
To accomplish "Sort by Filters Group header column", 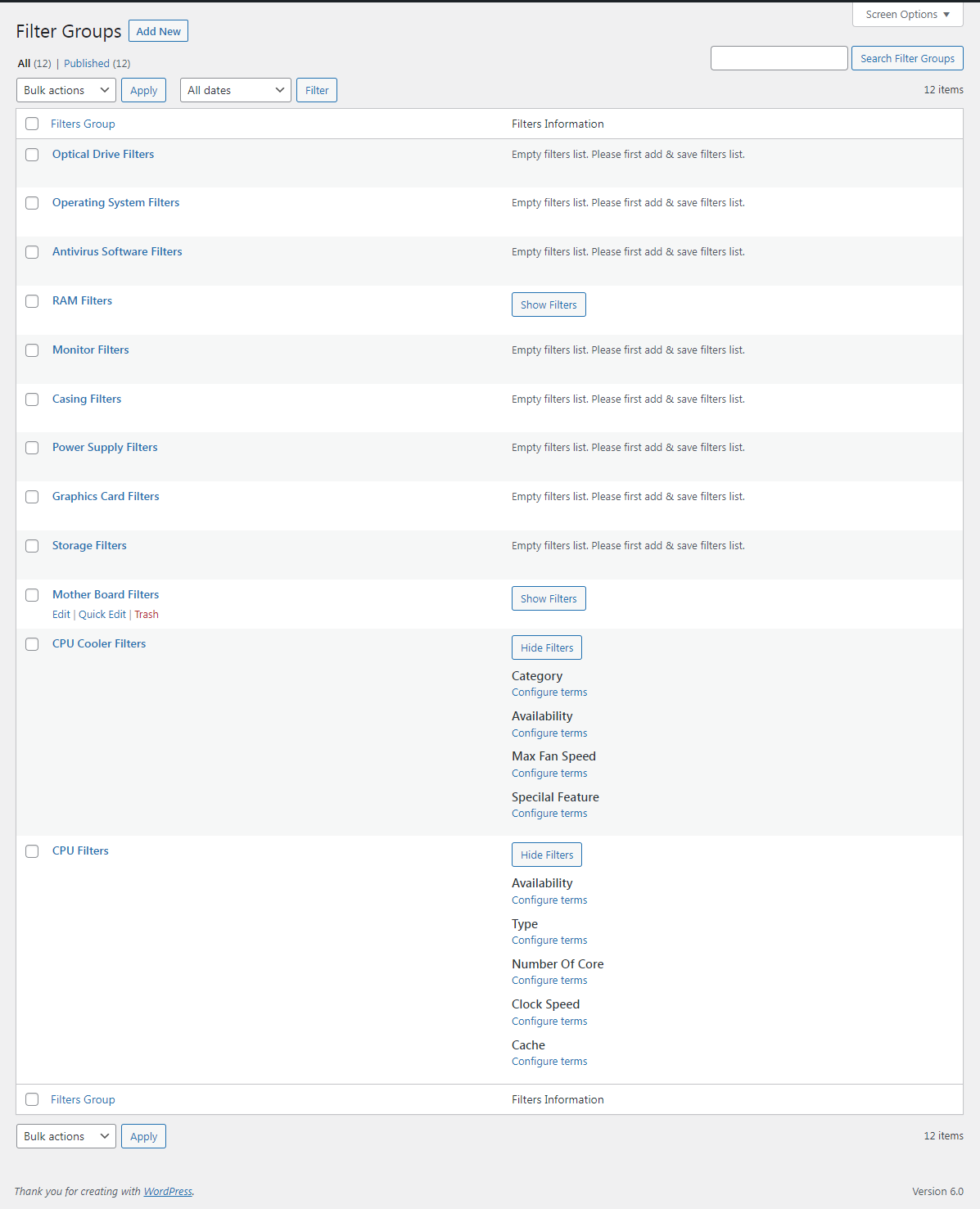I will point(83,124).
